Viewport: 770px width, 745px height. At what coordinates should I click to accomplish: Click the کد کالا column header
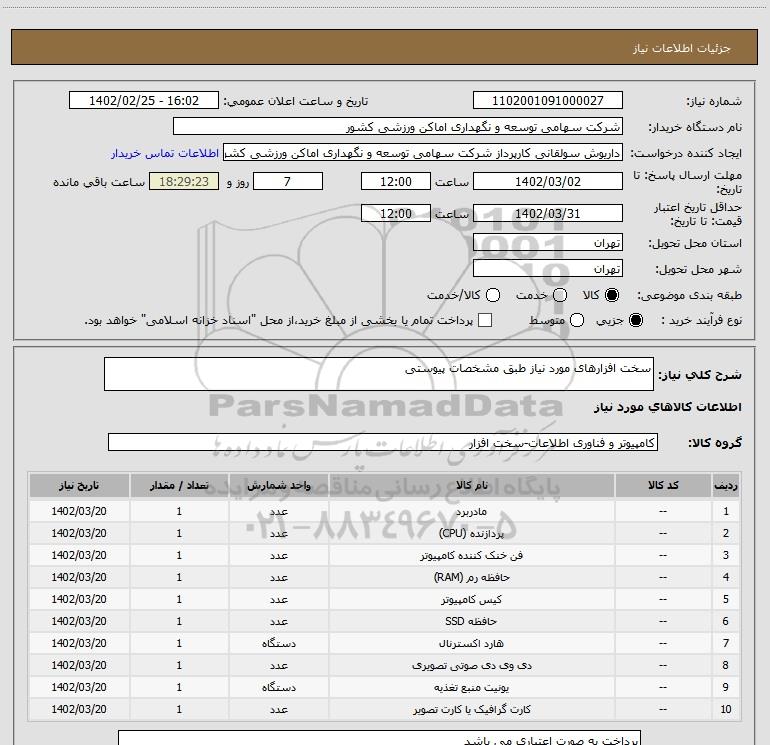[663, 486]
